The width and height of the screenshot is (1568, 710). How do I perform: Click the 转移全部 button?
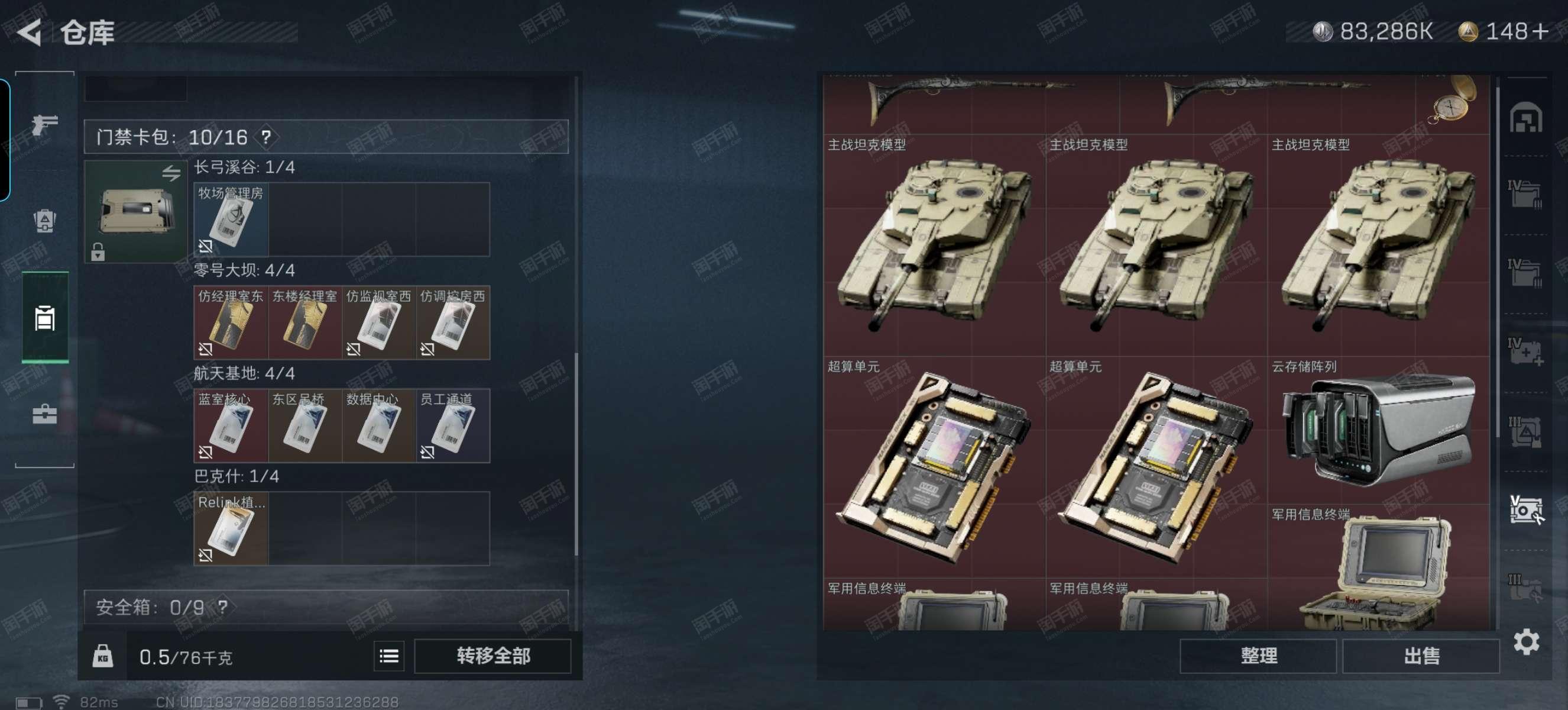(x=493, y=656)
